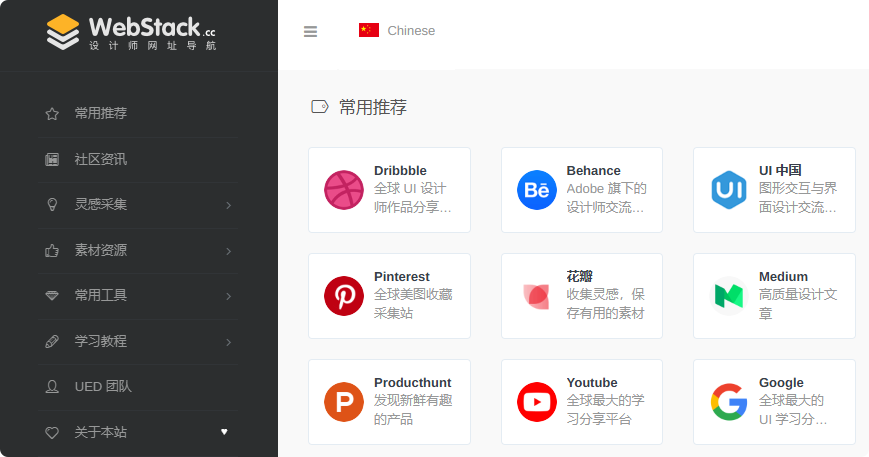Click description 全球美图收藏采集站

pos(413,304)
